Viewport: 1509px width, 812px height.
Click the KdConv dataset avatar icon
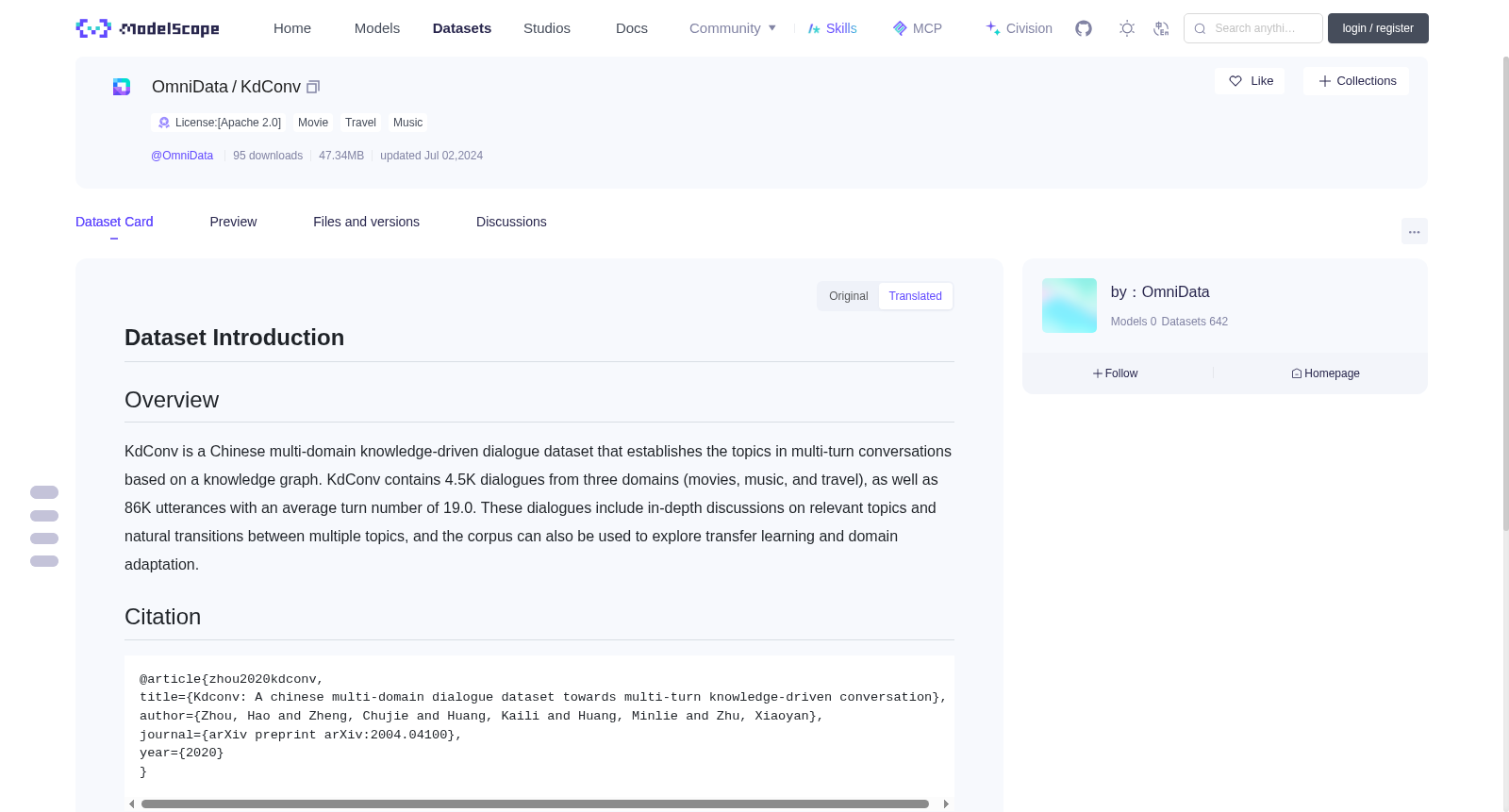point(122,87)
